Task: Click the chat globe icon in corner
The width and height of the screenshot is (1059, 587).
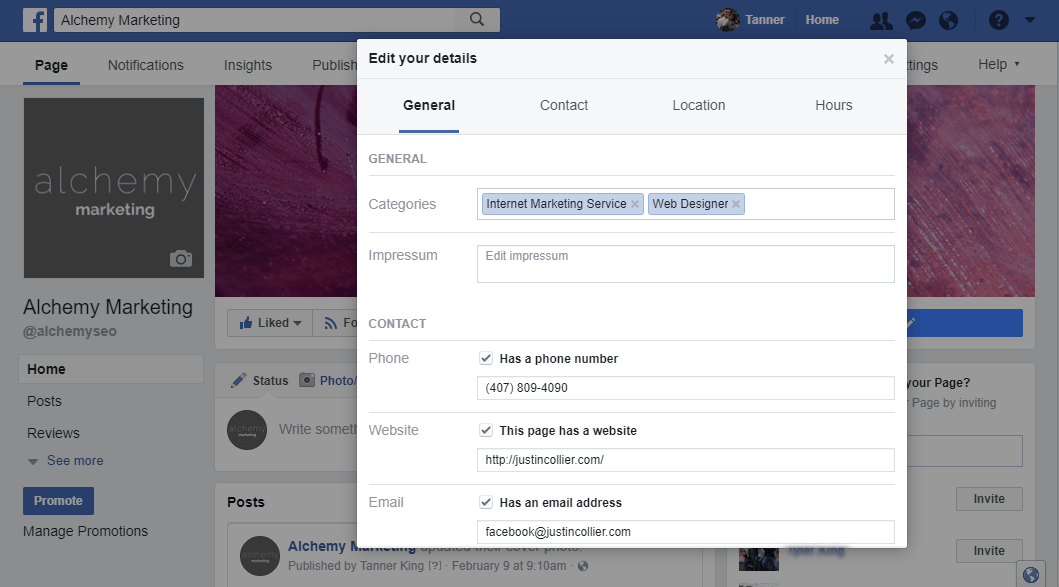Action: pyautogui.click(x=1031, y=575)
